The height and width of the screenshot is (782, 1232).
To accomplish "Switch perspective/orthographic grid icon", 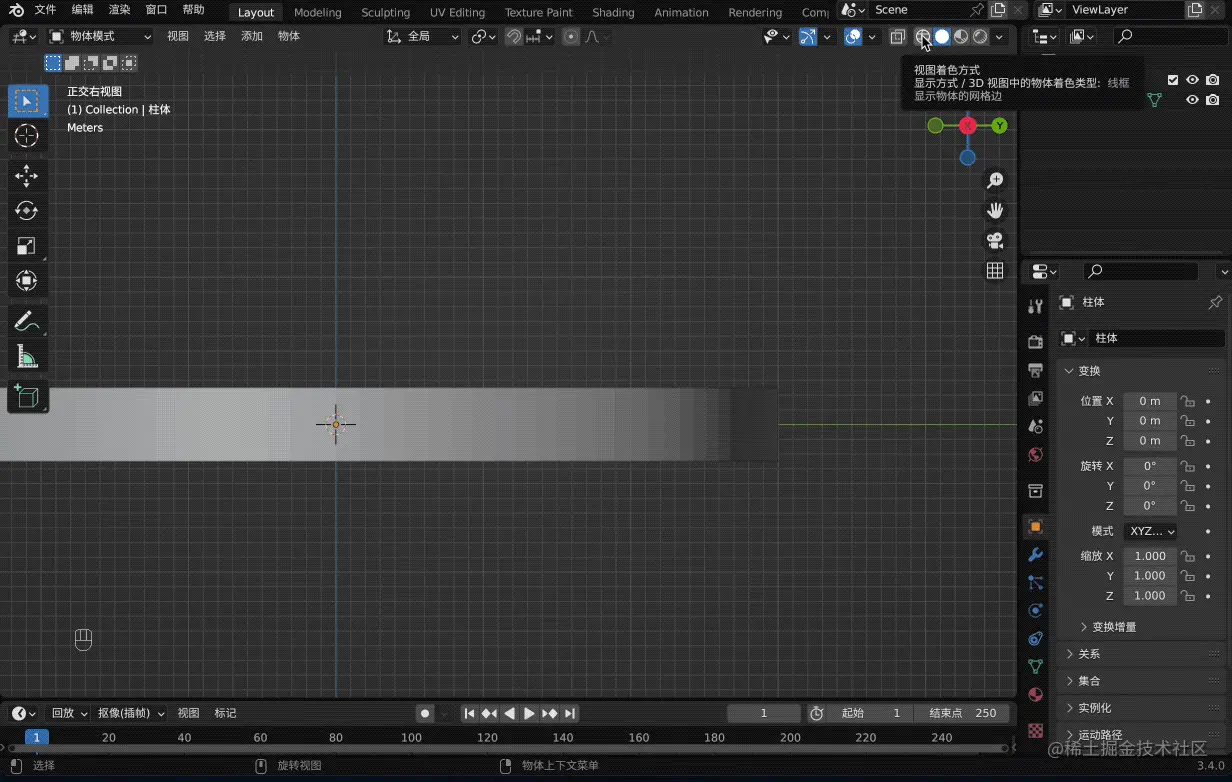I will (995, 271).
